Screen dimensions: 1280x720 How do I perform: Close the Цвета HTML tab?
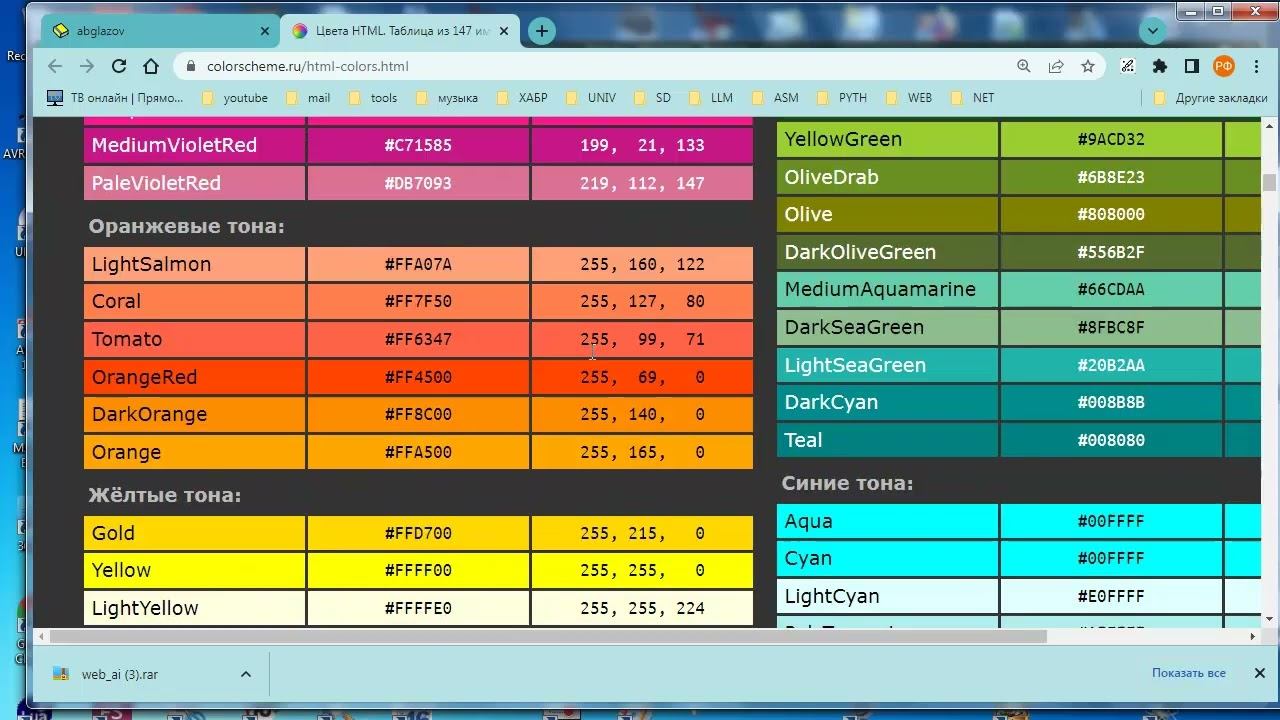tap(504, 31)
